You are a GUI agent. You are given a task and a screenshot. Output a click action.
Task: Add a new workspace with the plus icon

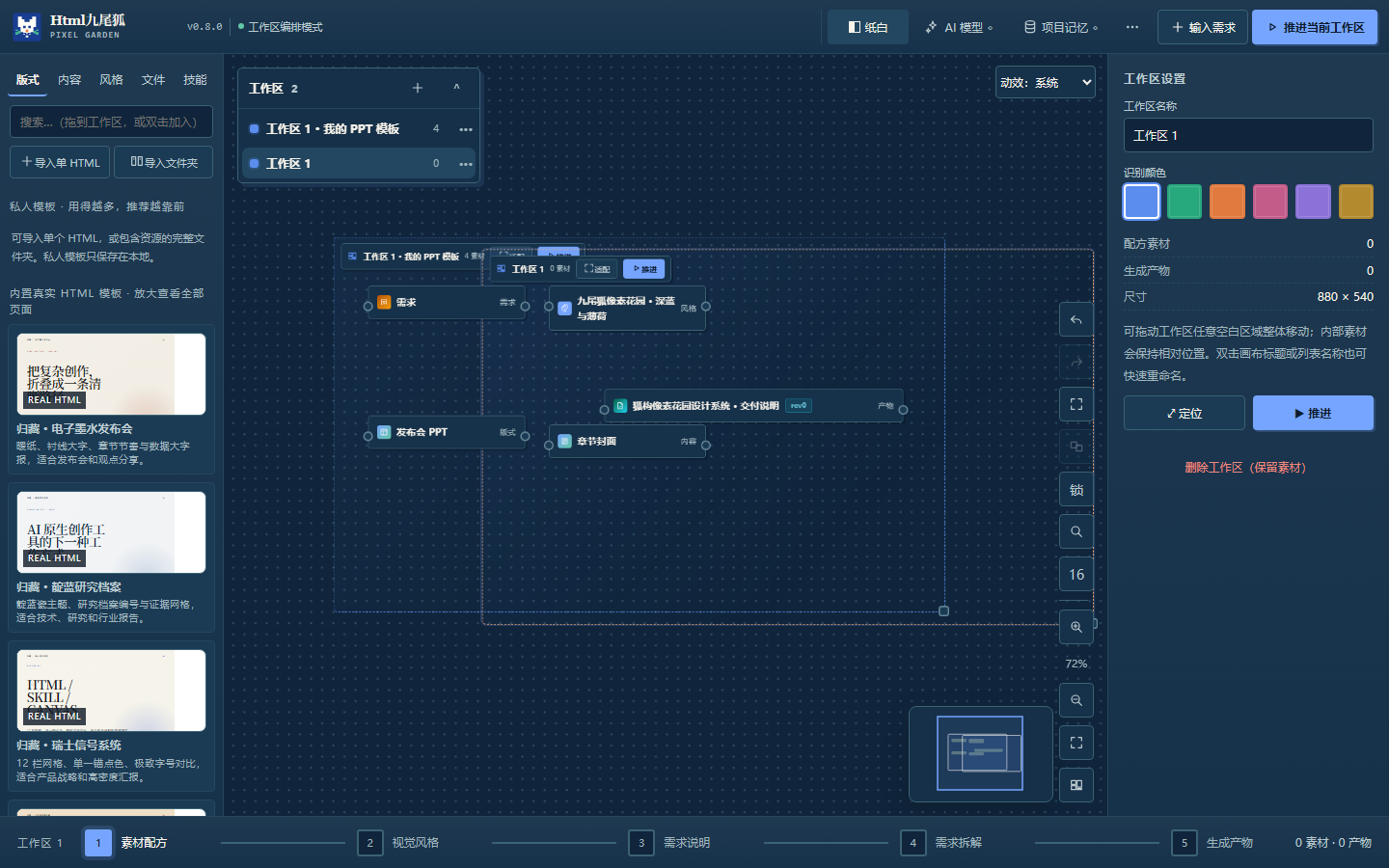[418, 88]
